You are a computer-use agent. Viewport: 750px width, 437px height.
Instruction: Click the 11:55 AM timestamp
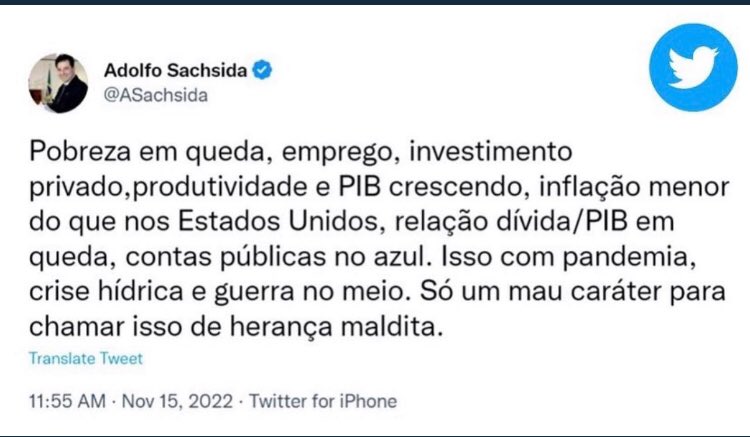[67, 401]
